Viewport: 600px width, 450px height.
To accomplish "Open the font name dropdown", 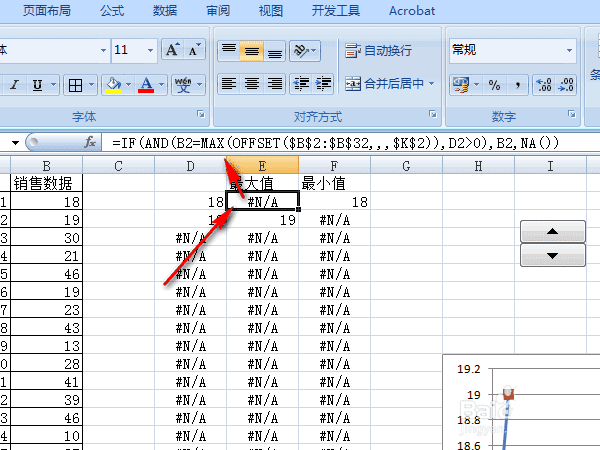I will (x=103, y=50).
